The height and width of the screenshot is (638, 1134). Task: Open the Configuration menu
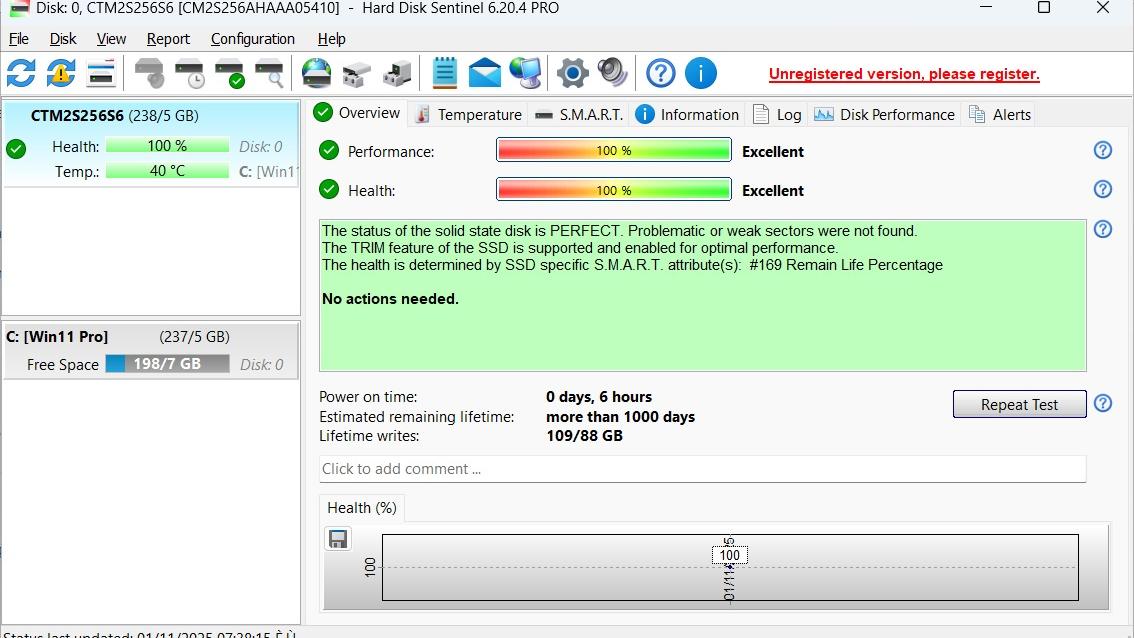click(x=252, y=39)
